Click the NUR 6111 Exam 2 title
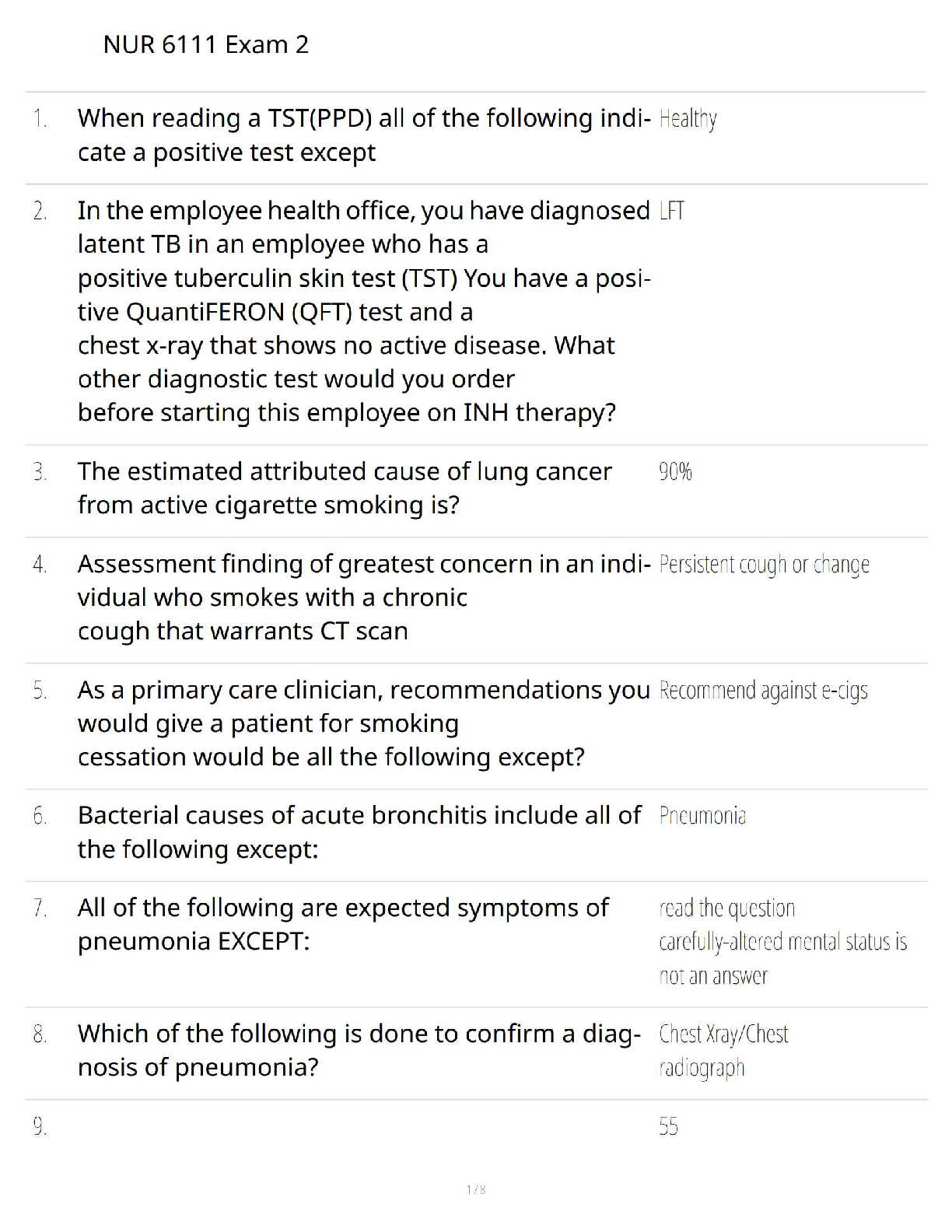The width and height of the screenshot is (952, 1232). 205,44
